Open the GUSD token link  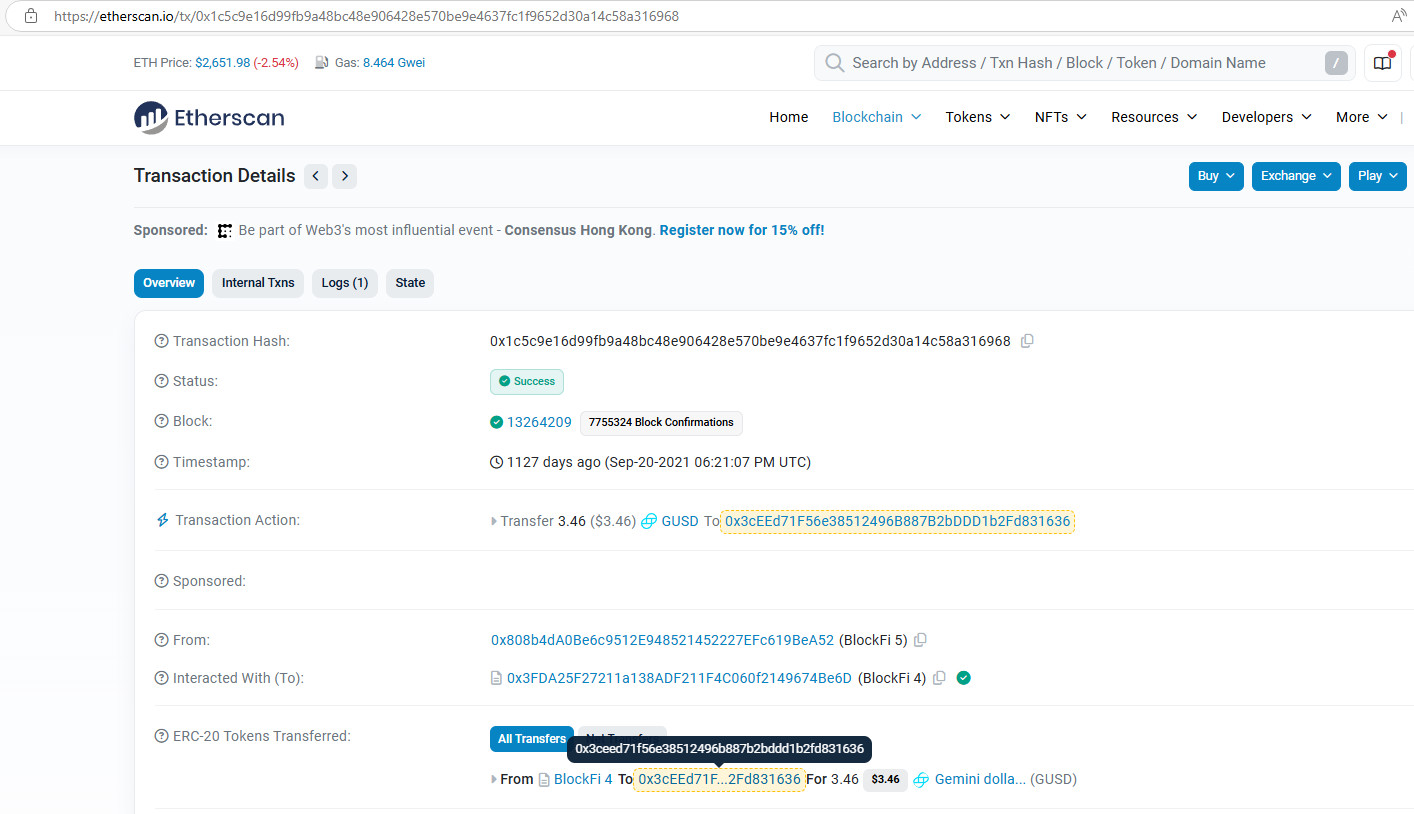(680, 521)
